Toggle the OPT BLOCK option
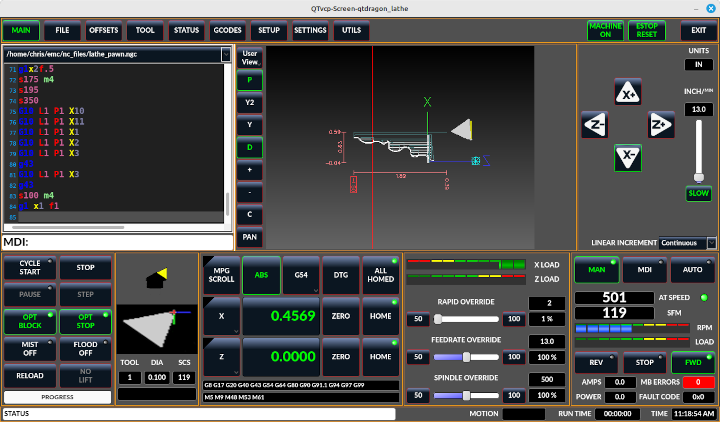 click(x=30, y=322)
